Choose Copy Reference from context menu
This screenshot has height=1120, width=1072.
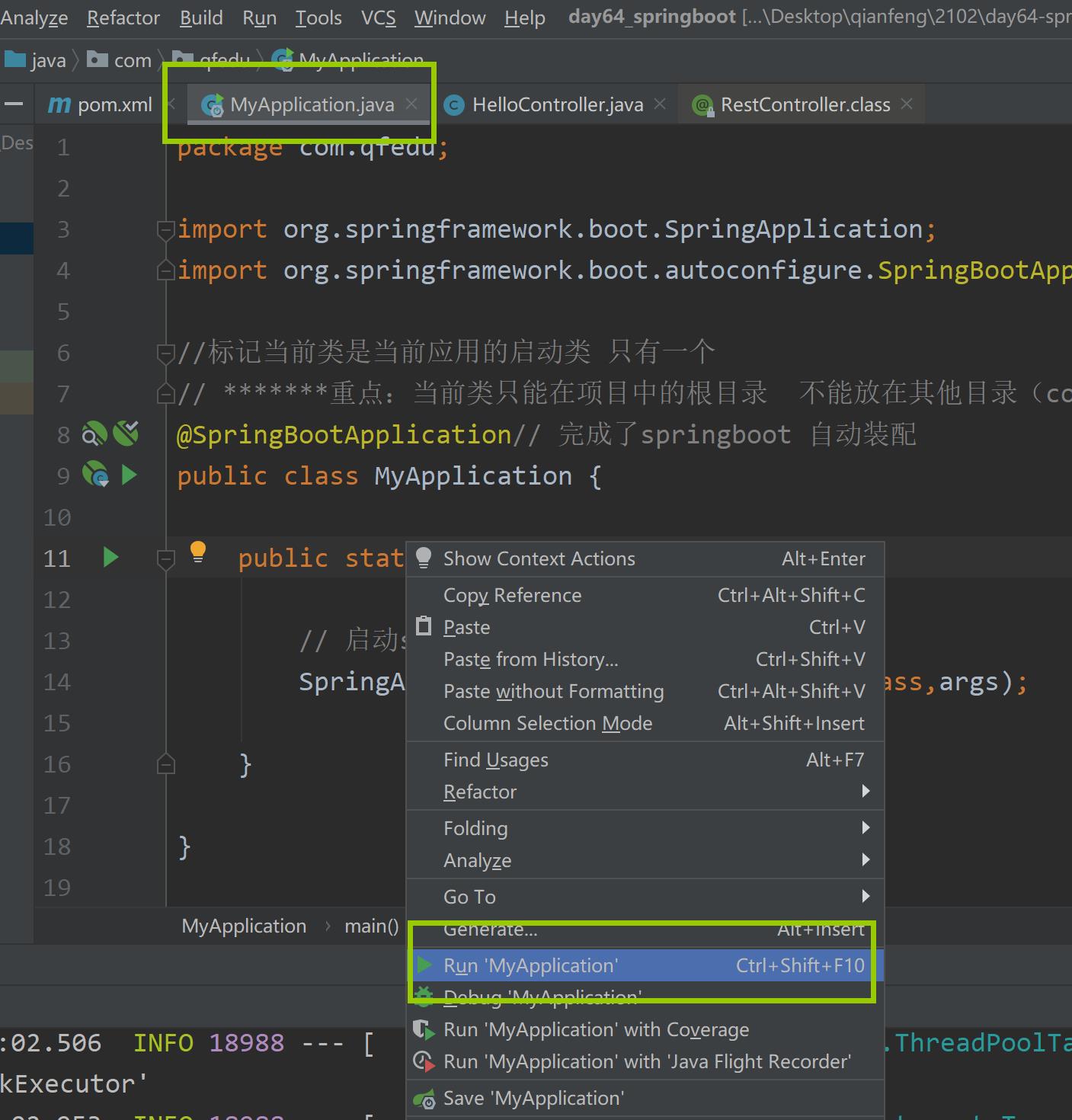pyautogui.click(x=645, y=595)
